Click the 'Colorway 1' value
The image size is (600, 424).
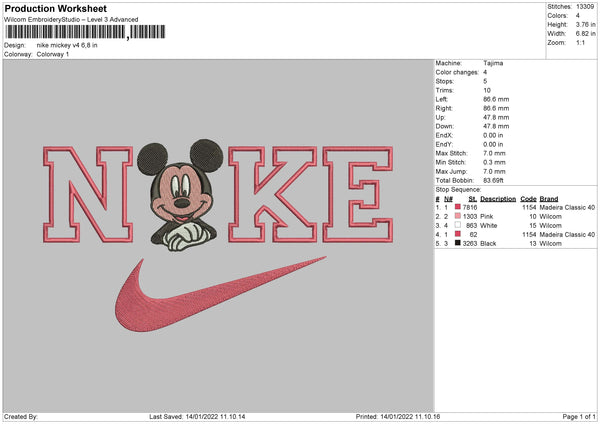coord(53,54)
